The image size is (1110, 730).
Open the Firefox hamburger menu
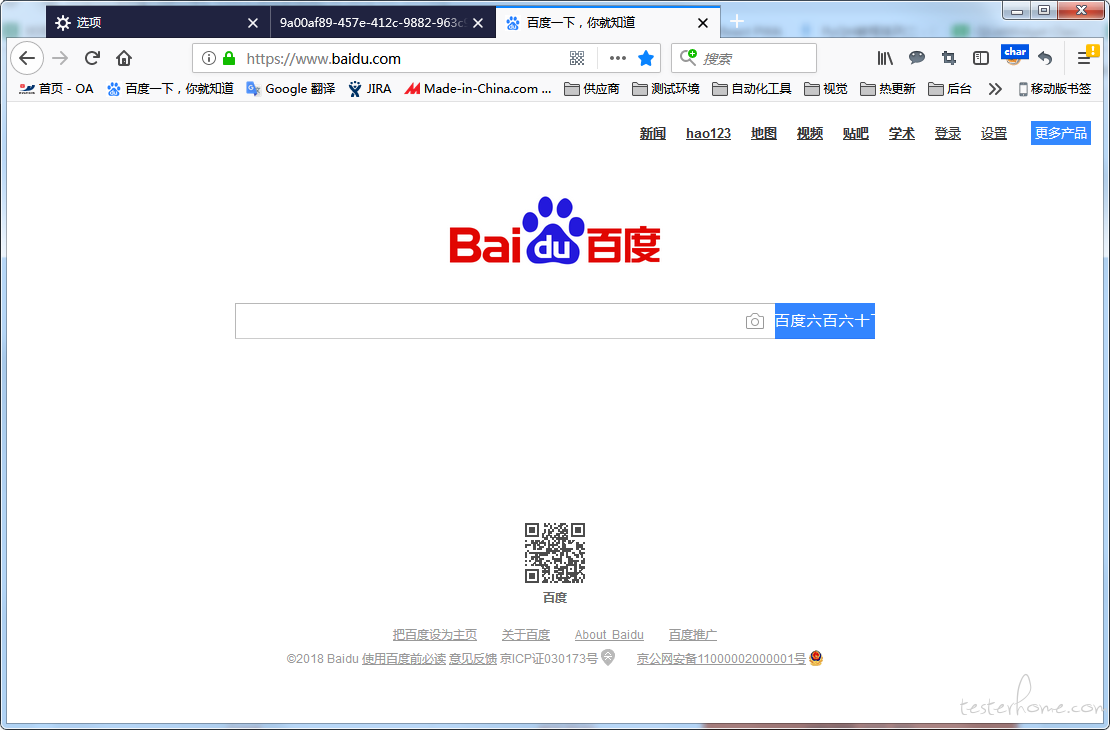[1085, 58]
